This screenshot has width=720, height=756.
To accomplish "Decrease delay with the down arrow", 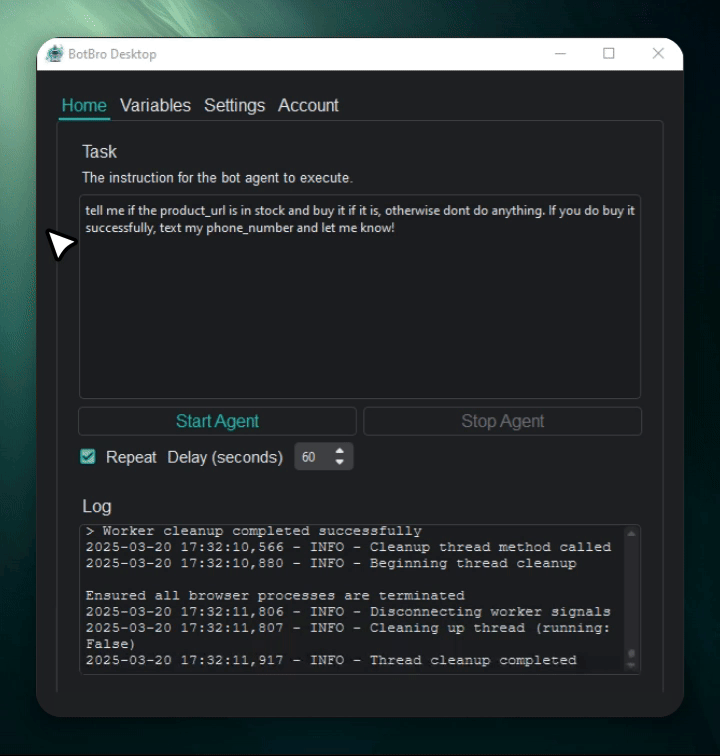I will click(x=340, y=463).
